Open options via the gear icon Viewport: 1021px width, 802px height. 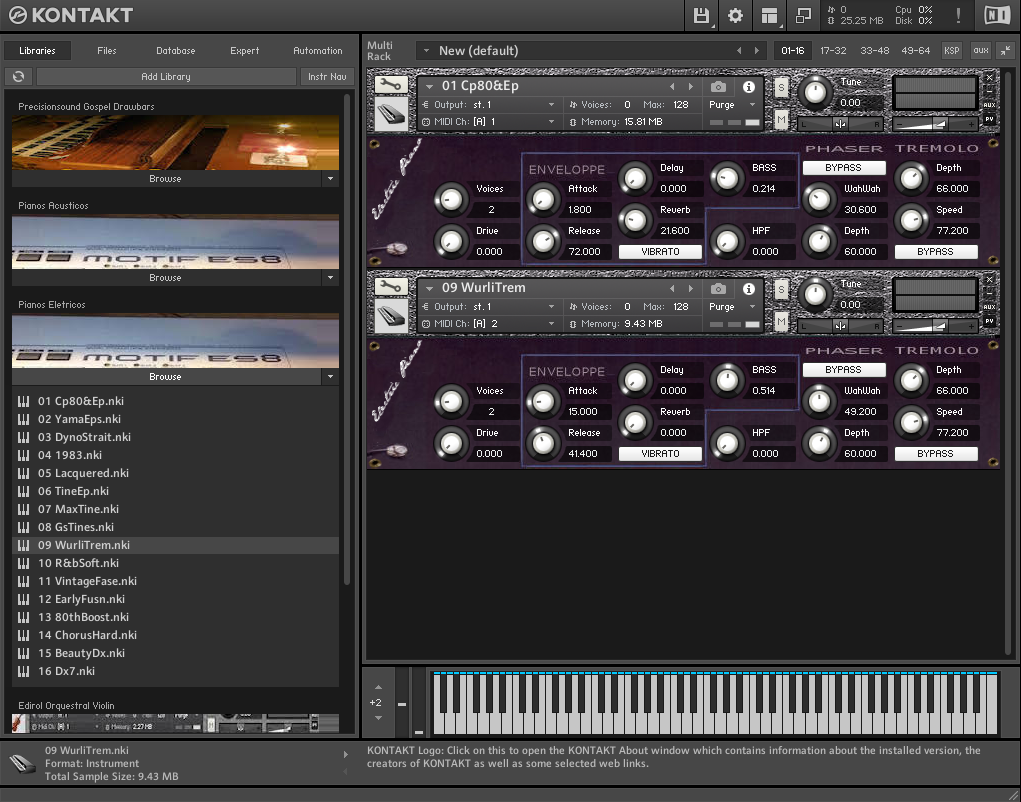pos(735,16)
